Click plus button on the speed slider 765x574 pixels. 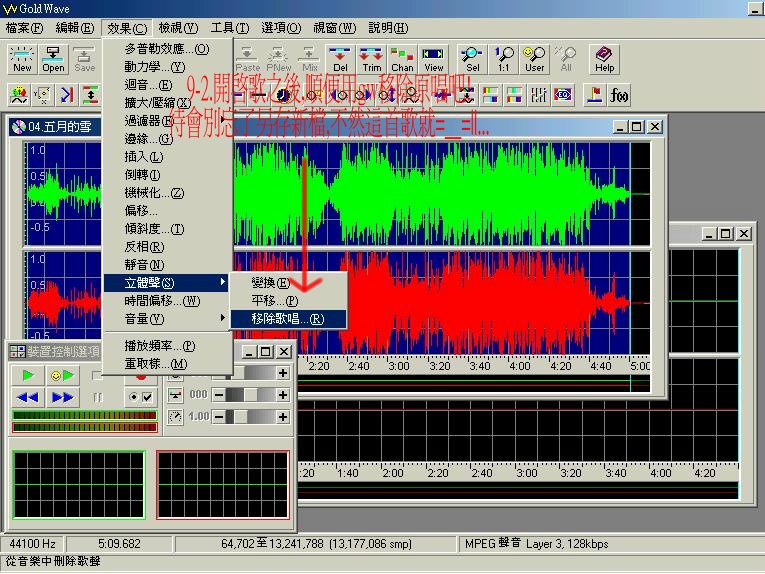pyautogui.click(x=283, y=416)
